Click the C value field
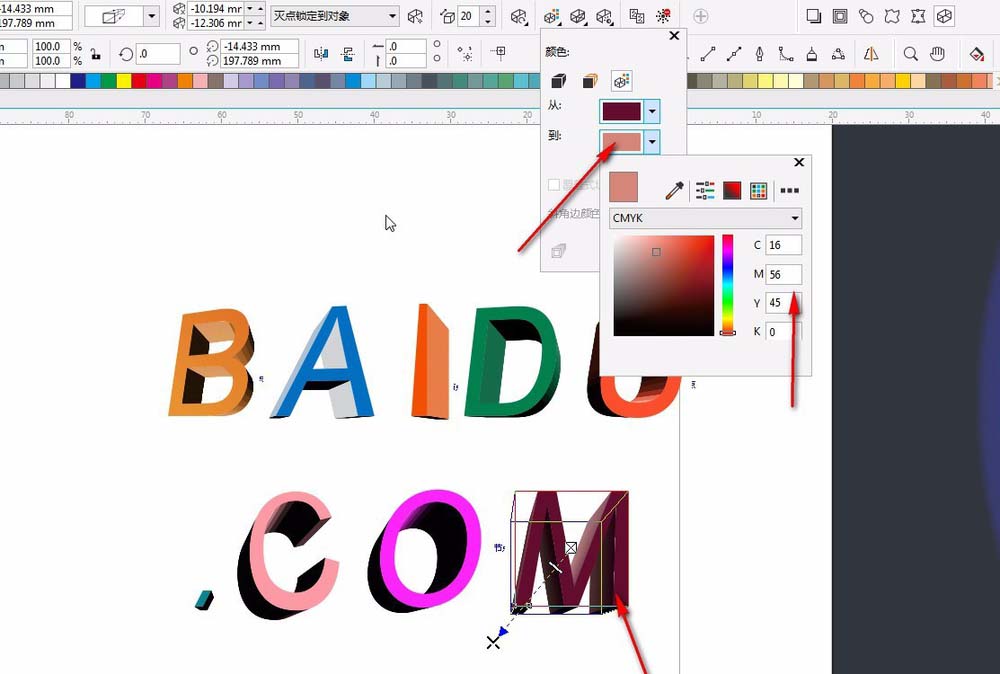 point(783,245)
